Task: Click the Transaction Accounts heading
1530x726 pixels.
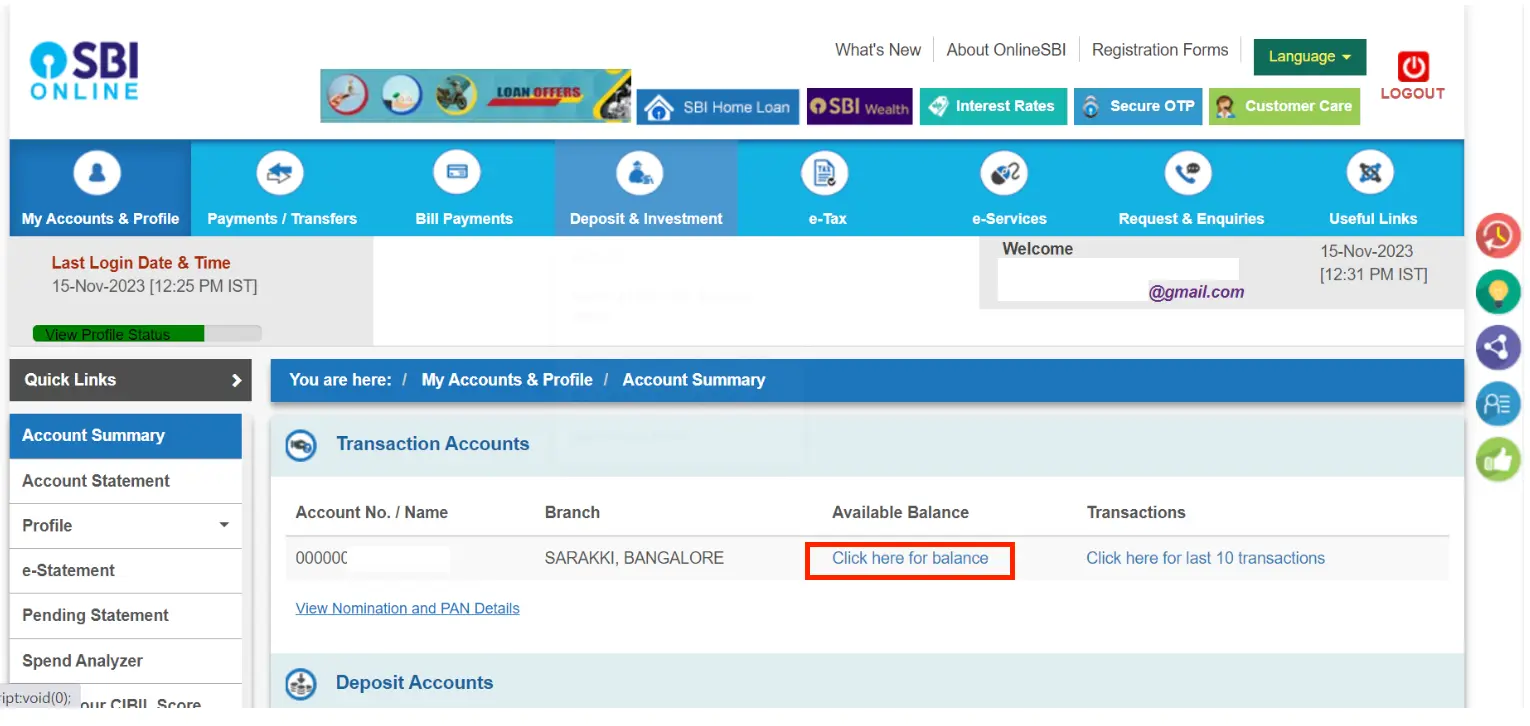Action: click(x=433, y=444)
